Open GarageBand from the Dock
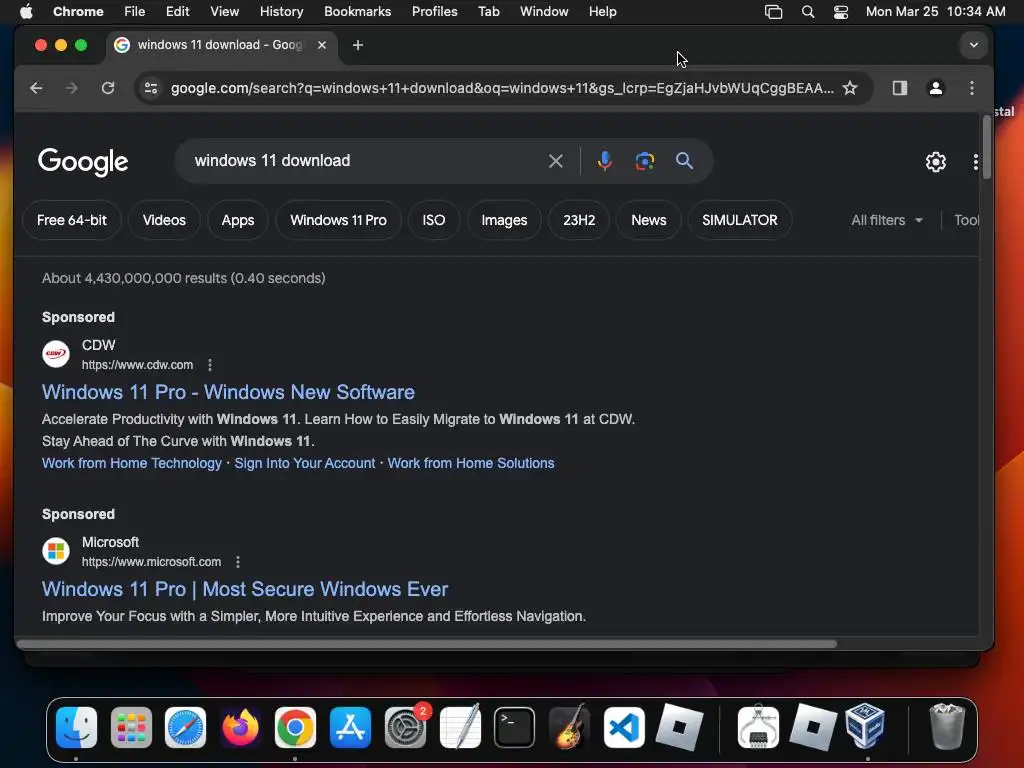The height and width of the screenshot is (768, 1024). click(569, 726)
